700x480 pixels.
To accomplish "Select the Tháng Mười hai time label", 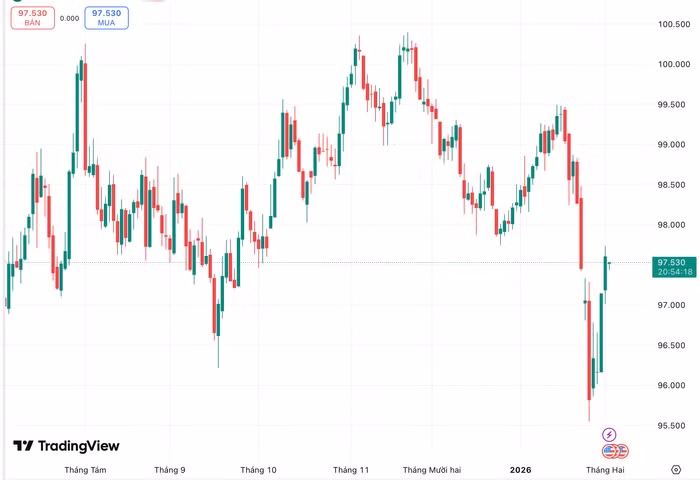I will (432, 470).
